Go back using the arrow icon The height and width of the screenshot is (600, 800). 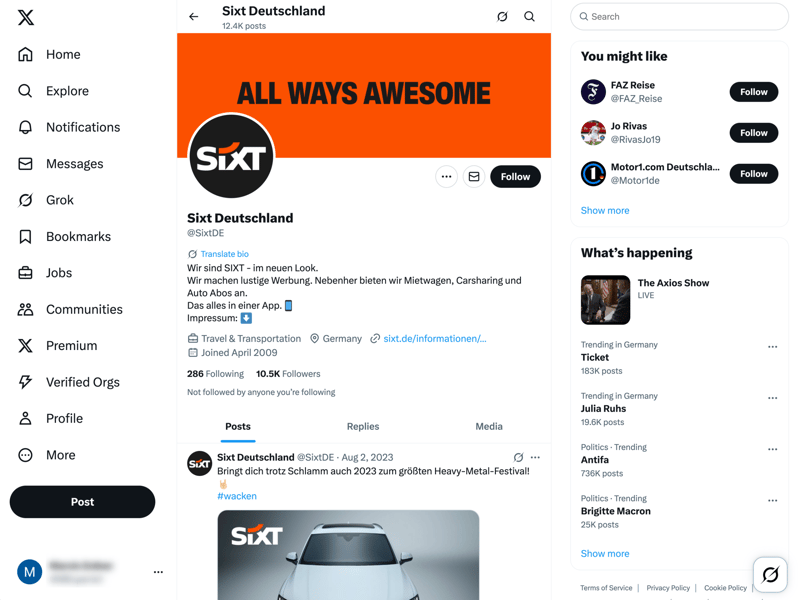point(193,17)
